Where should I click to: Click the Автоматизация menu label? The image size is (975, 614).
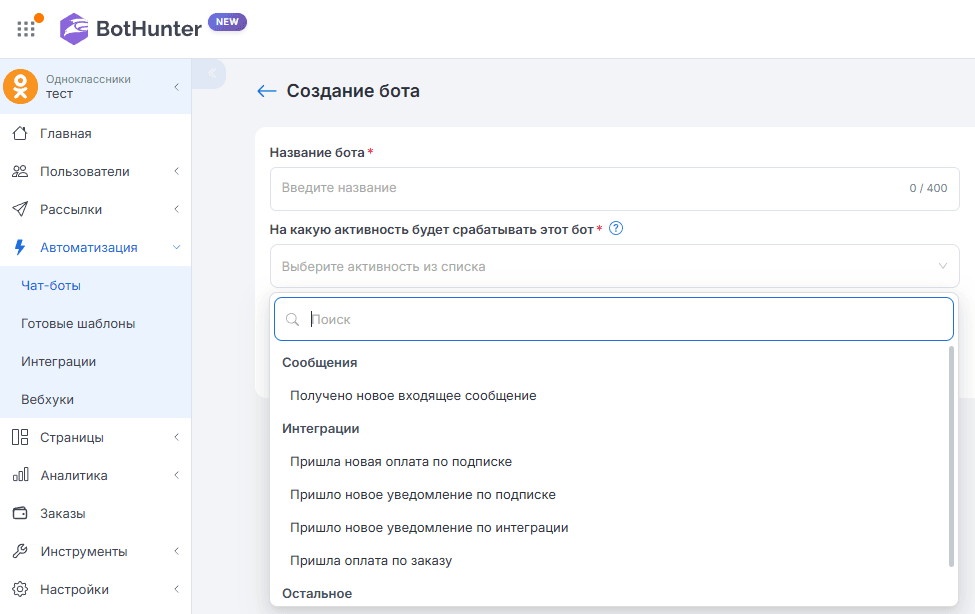89,248
